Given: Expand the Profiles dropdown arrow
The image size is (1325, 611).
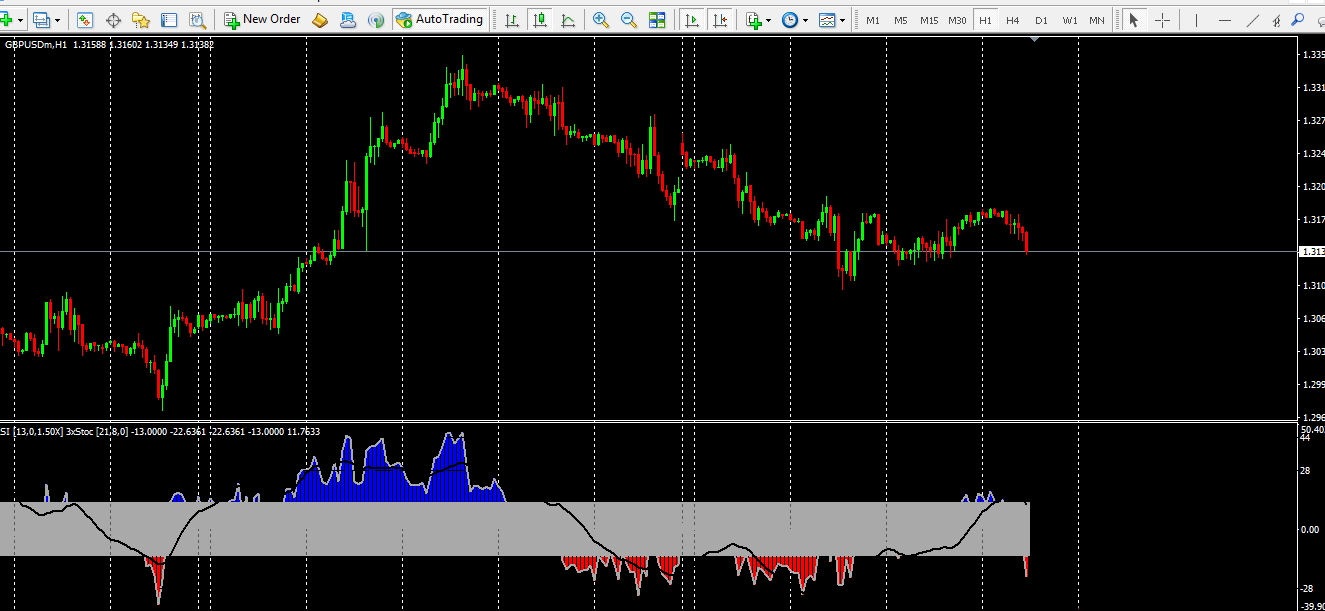Looking at the screenshot, I should (57, 19).
